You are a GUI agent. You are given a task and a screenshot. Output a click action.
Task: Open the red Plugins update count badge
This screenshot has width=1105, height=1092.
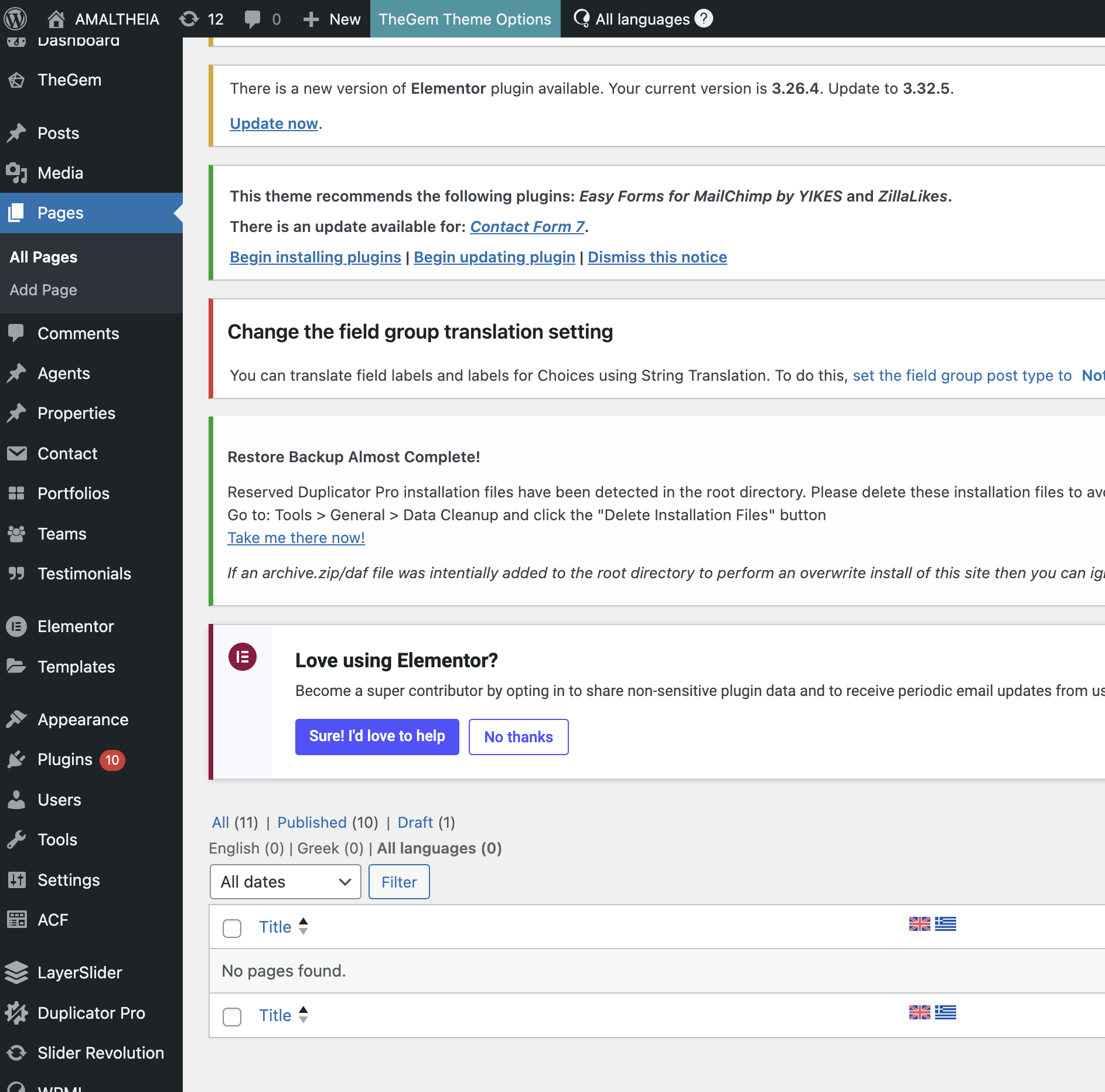(112, 760)
